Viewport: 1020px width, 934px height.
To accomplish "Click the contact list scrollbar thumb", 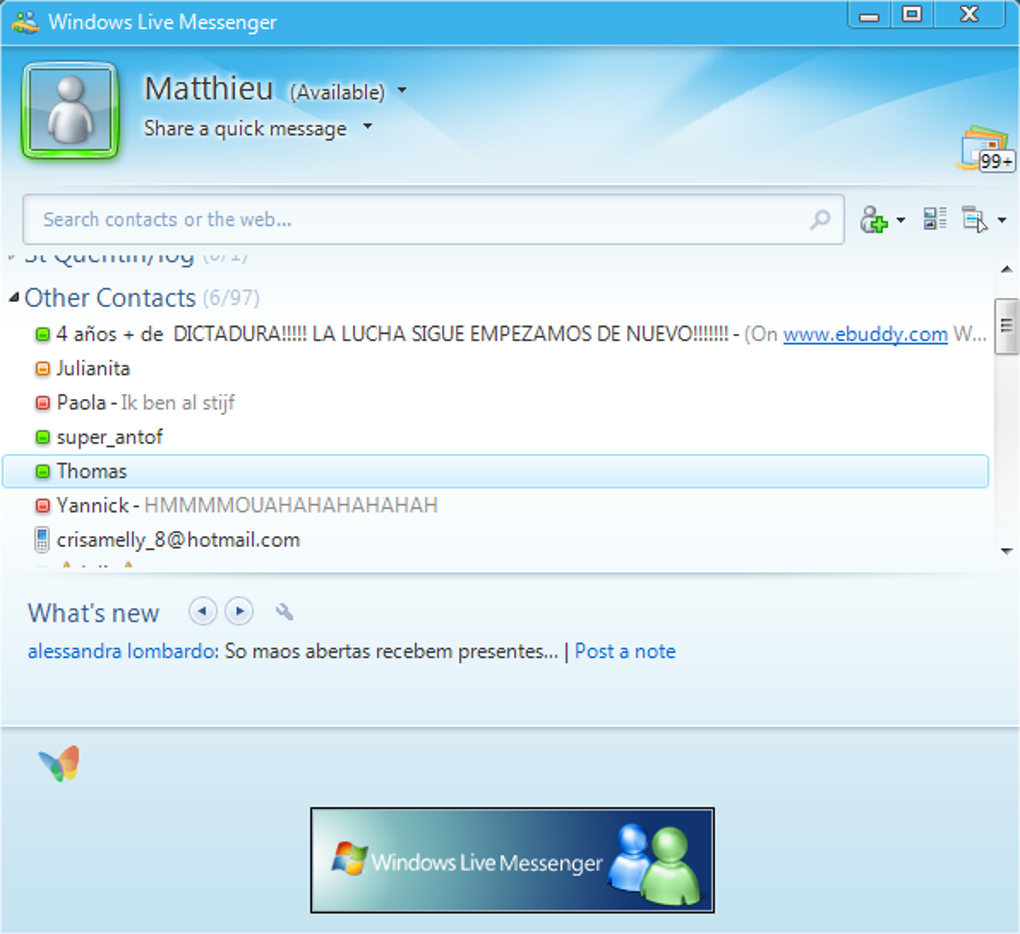I will point(1006,326).
